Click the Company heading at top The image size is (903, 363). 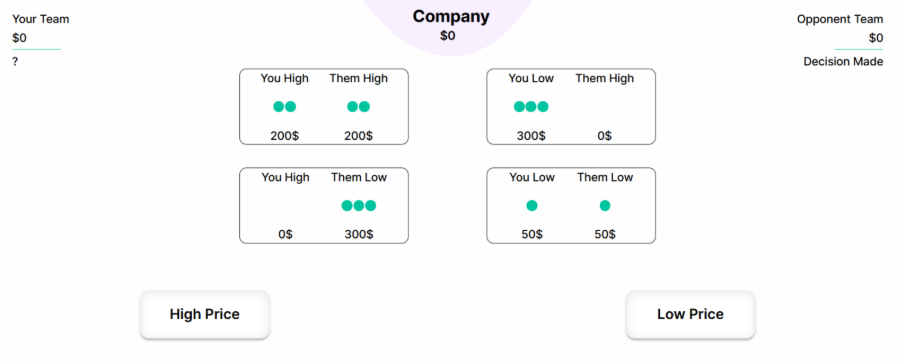pyautogui.click(x=451, y=16)
